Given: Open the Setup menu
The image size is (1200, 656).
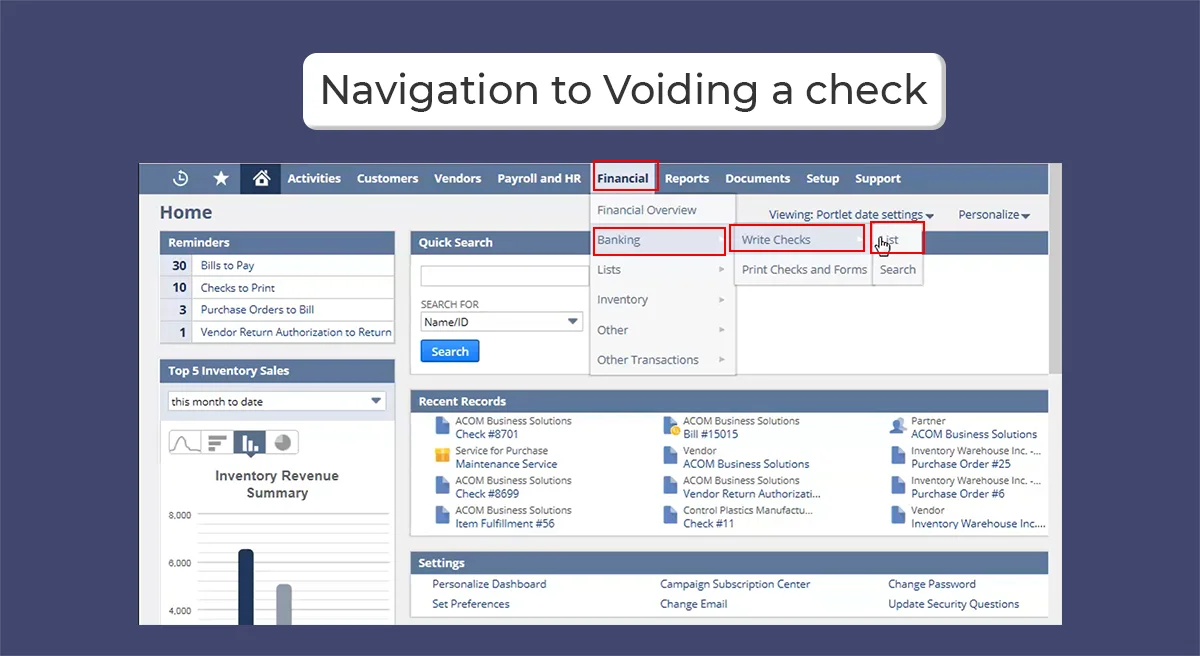Looking at the screenshot, I should (x=823, y=179).
